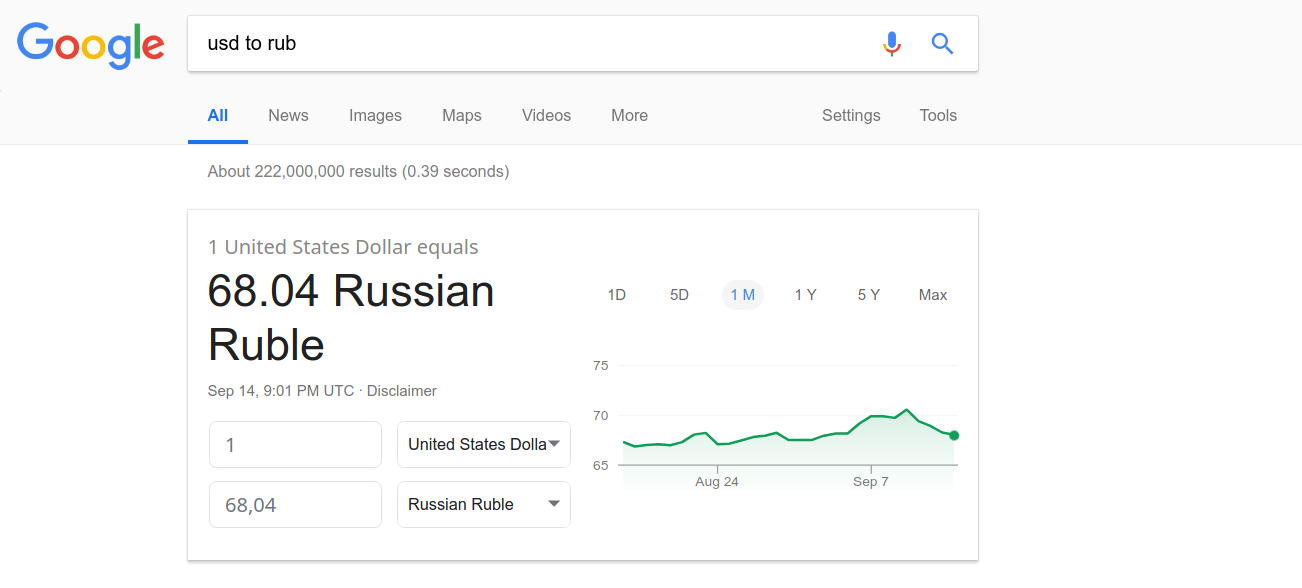1302x588 pixels.
Task: Open the Videos tab
Action: pyautogui.click(x=546, y=115)
